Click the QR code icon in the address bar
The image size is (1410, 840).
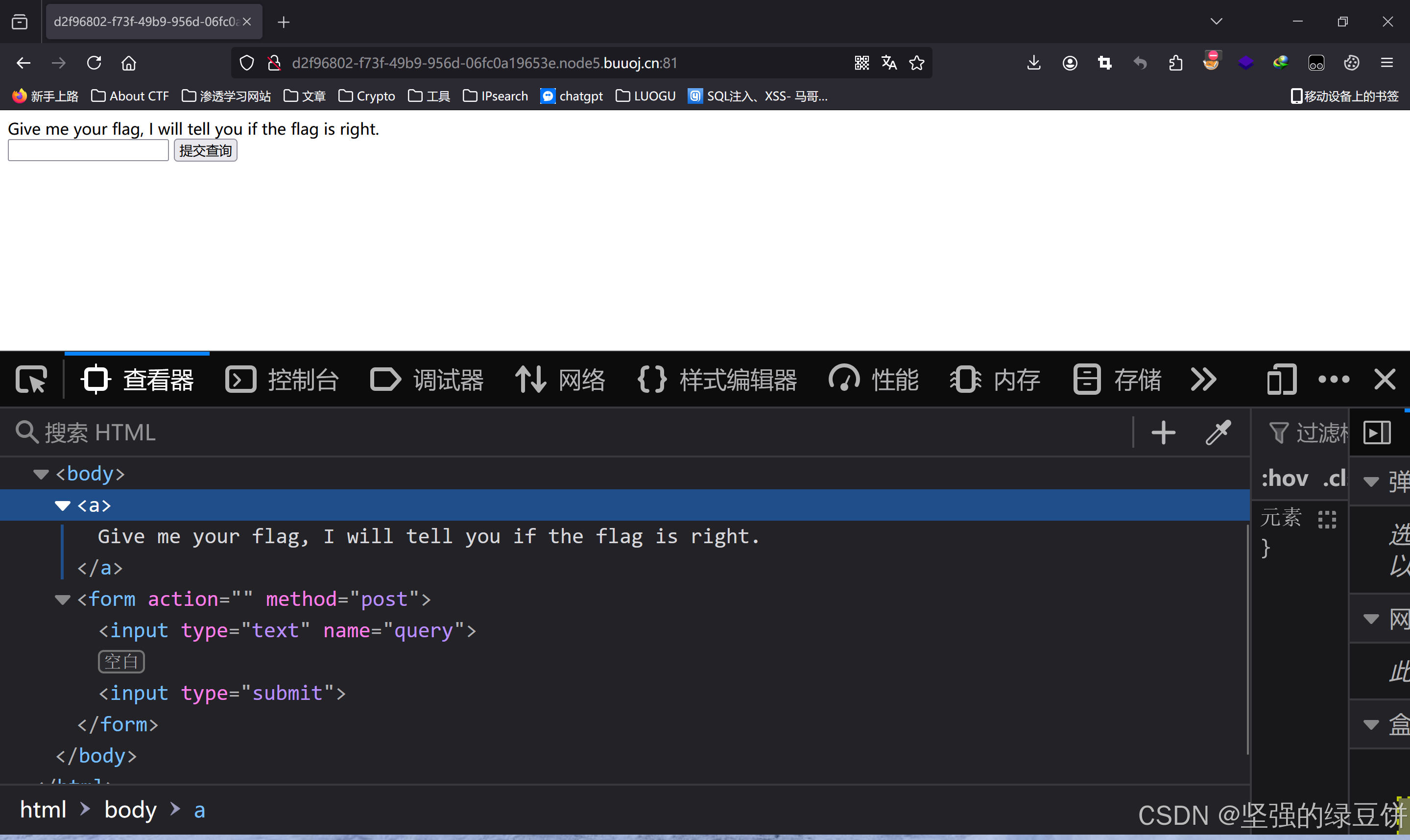pyautogui.click(x=862, y=63)
